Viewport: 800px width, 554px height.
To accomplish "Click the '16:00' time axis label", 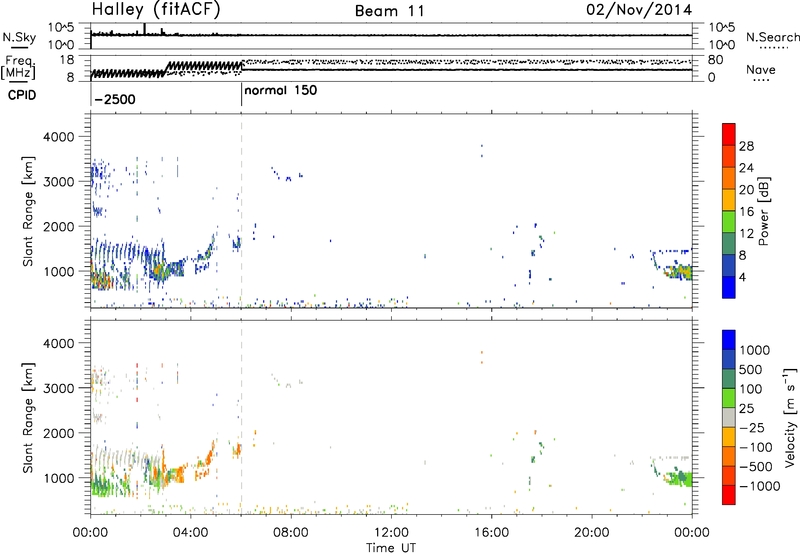I will click(491, 533).
